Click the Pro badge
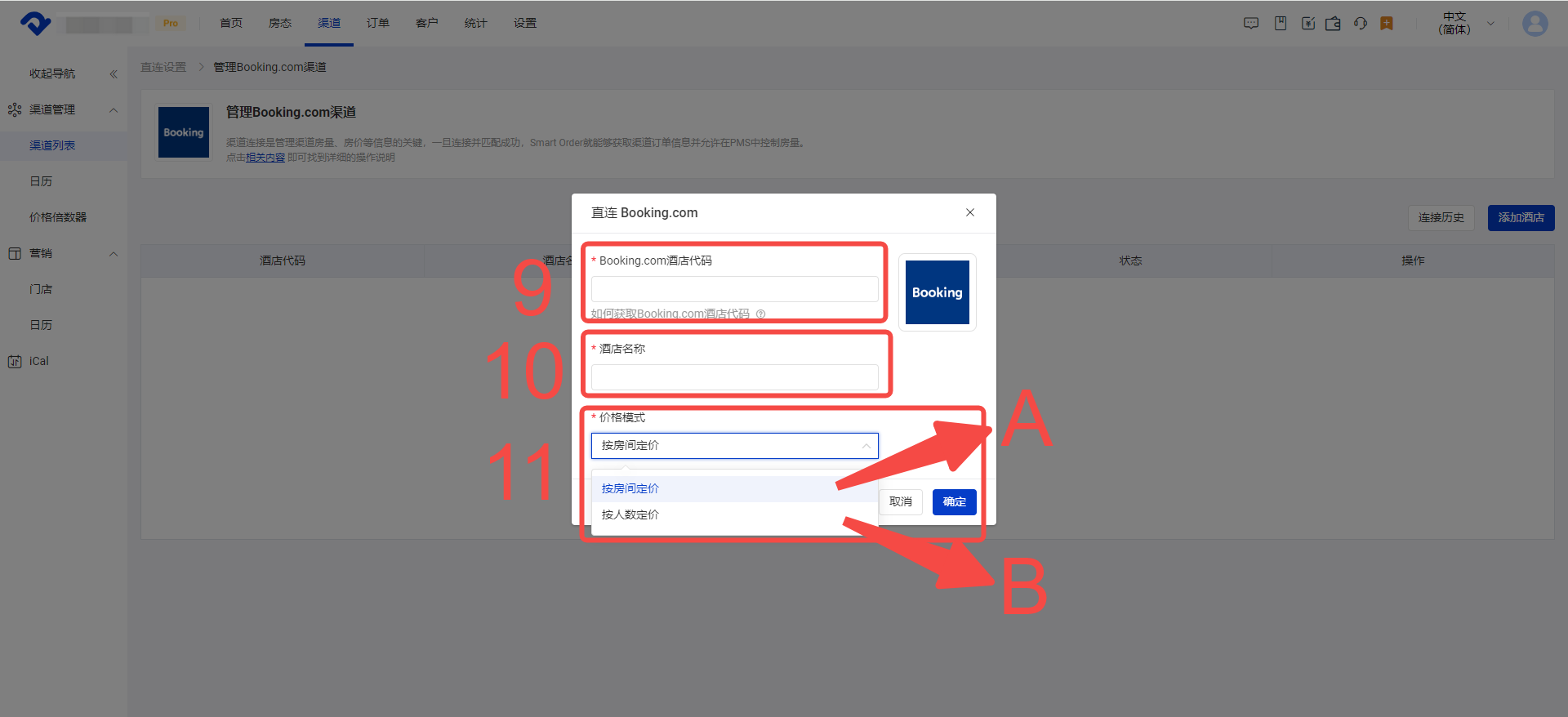The width and height of the screenshot is (1568, 717). tap(170, 24)
